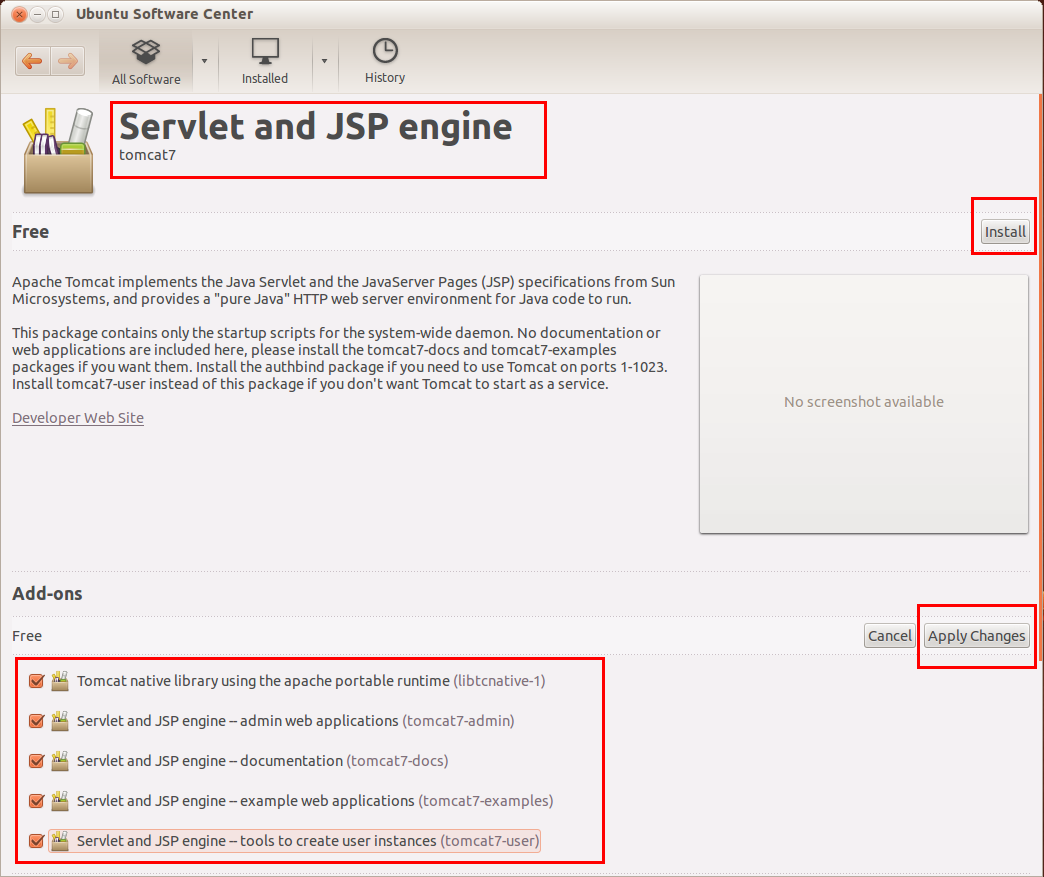Uncheck the tomcat7-docs add-on checkbox

point(37,761)
